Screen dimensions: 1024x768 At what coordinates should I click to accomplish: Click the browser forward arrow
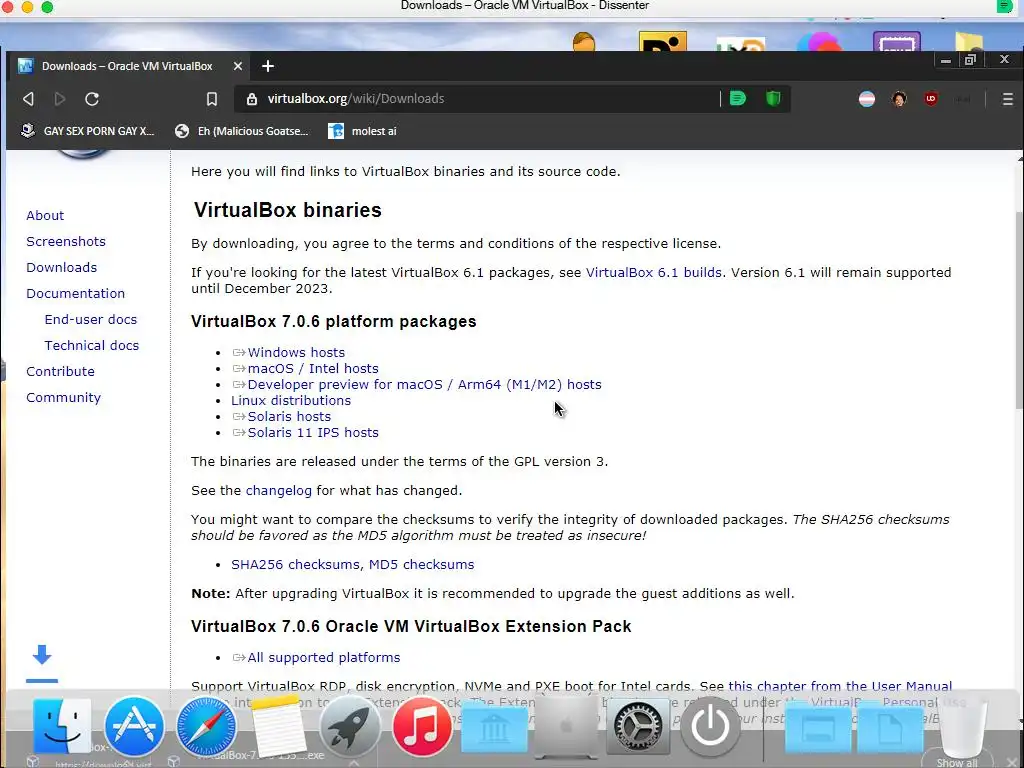[x=59, y=99]
